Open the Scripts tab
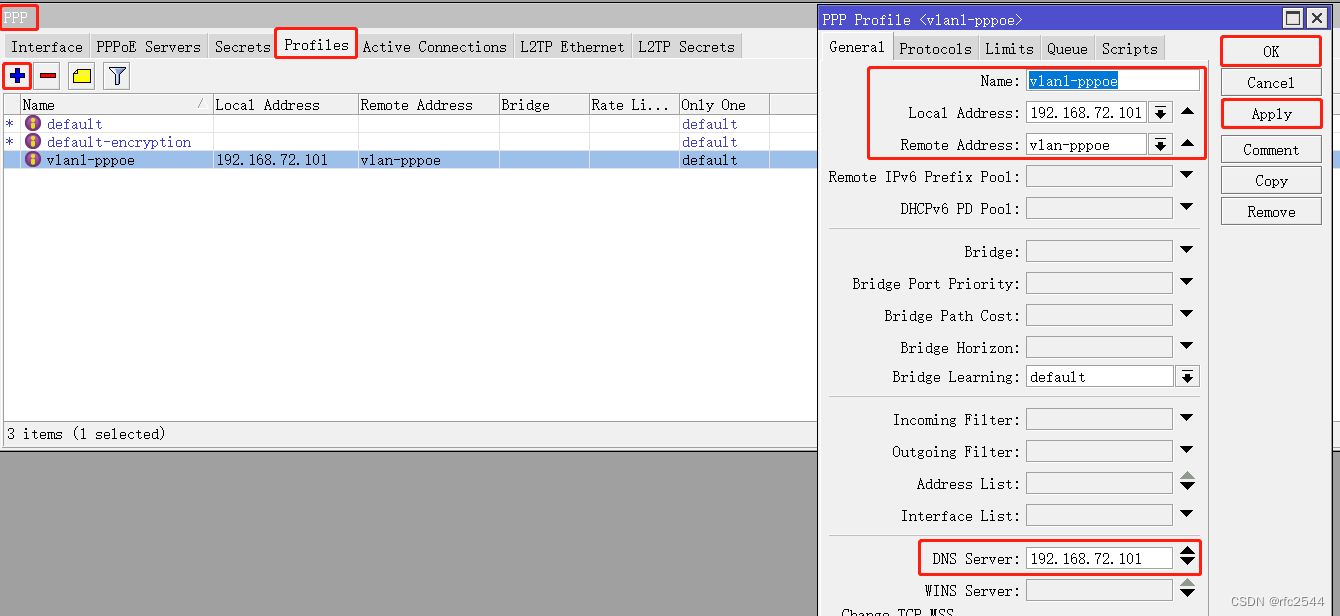Screen dimensions: 1340x616 click(1129, 47)
